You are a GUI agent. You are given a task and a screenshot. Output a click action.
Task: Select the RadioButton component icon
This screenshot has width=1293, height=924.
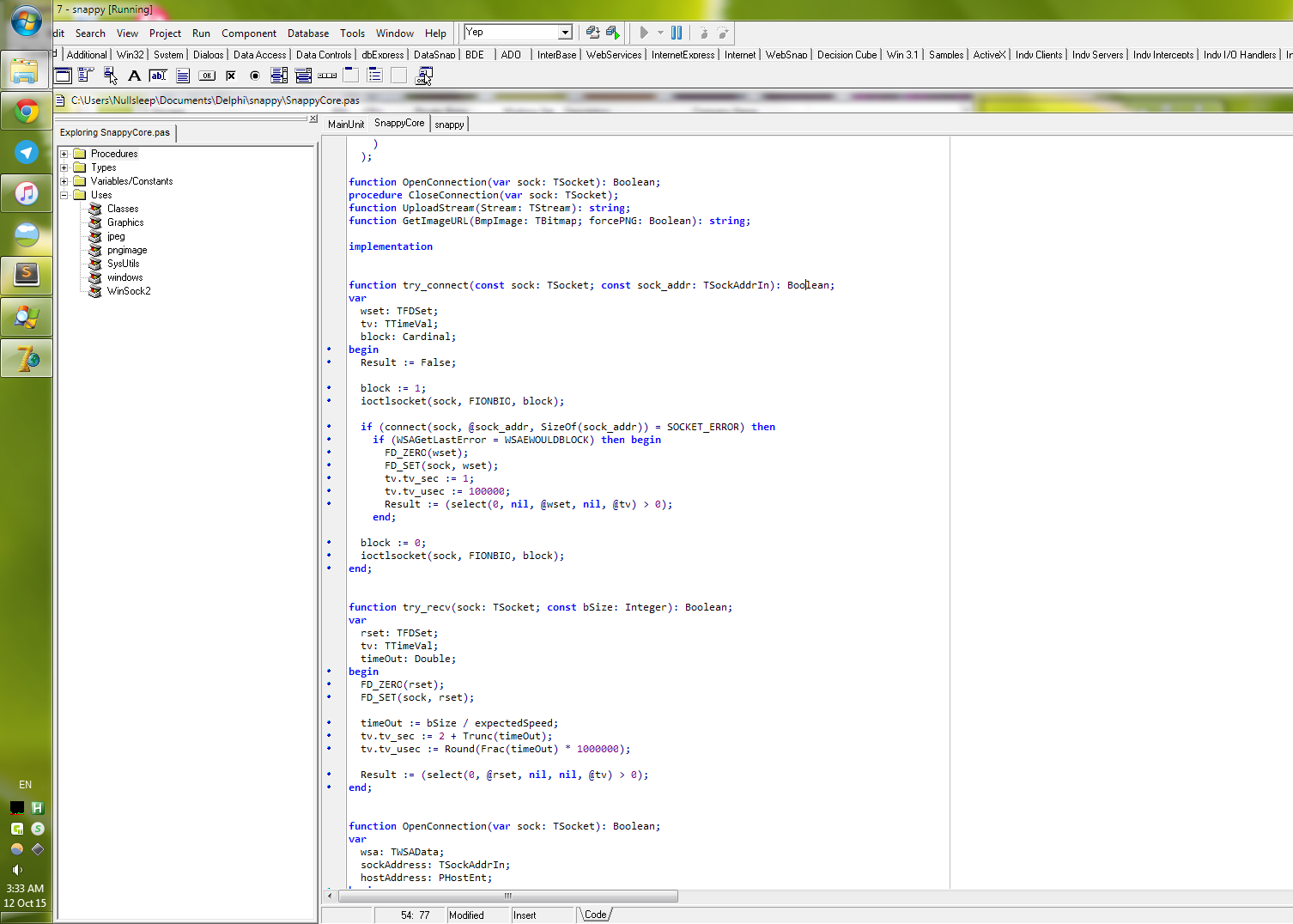click(x=255, y=76)
